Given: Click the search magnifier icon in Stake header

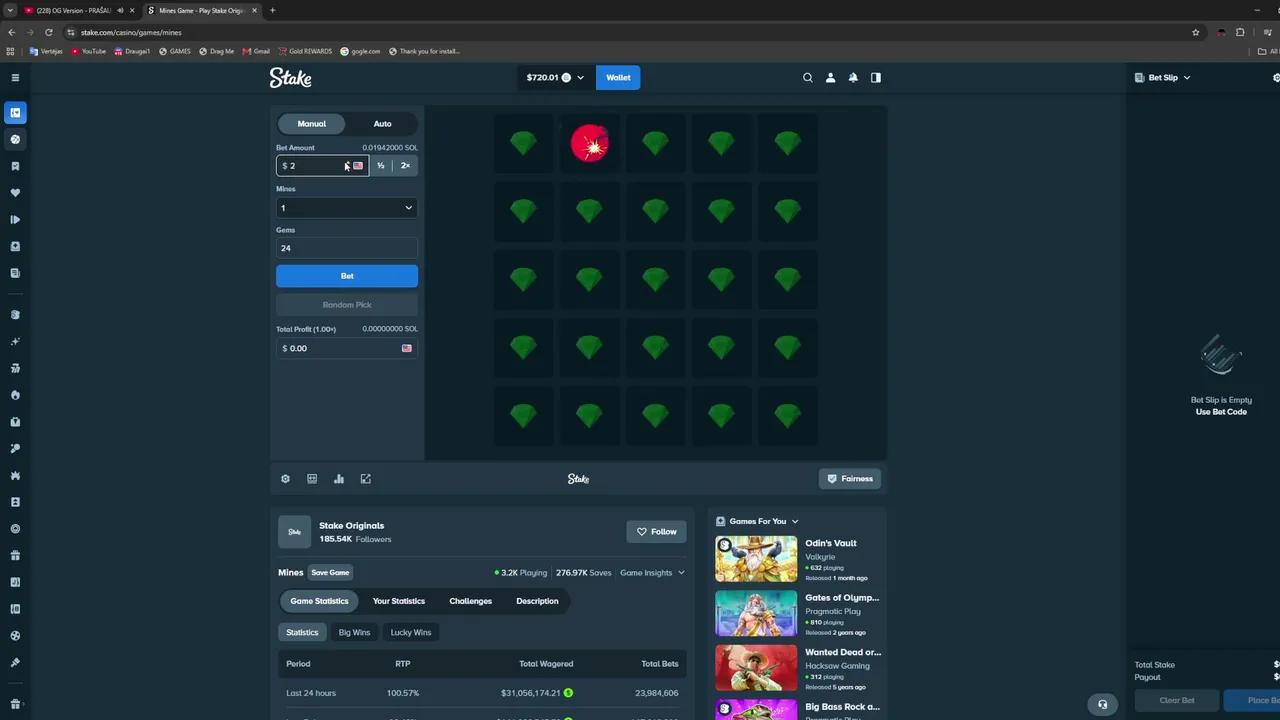Looking at the screenshot, I should point(808,77).
